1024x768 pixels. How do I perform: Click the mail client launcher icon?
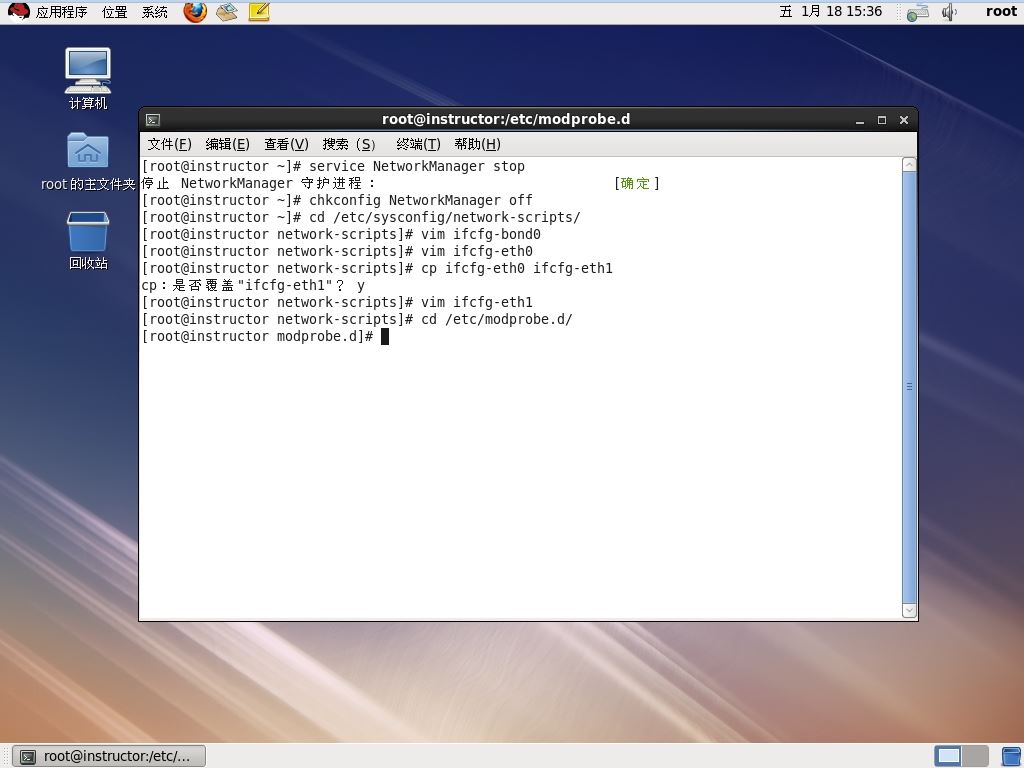pyautogui.click(x=227, y=12)
